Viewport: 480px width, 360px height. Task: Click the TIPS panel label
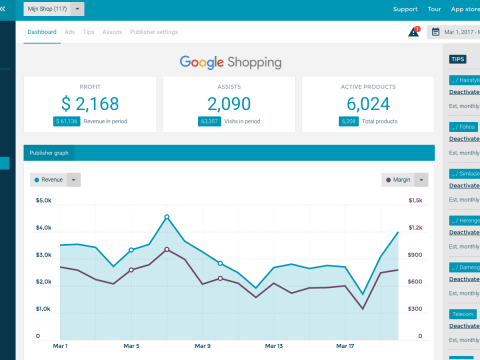[458, 59]
